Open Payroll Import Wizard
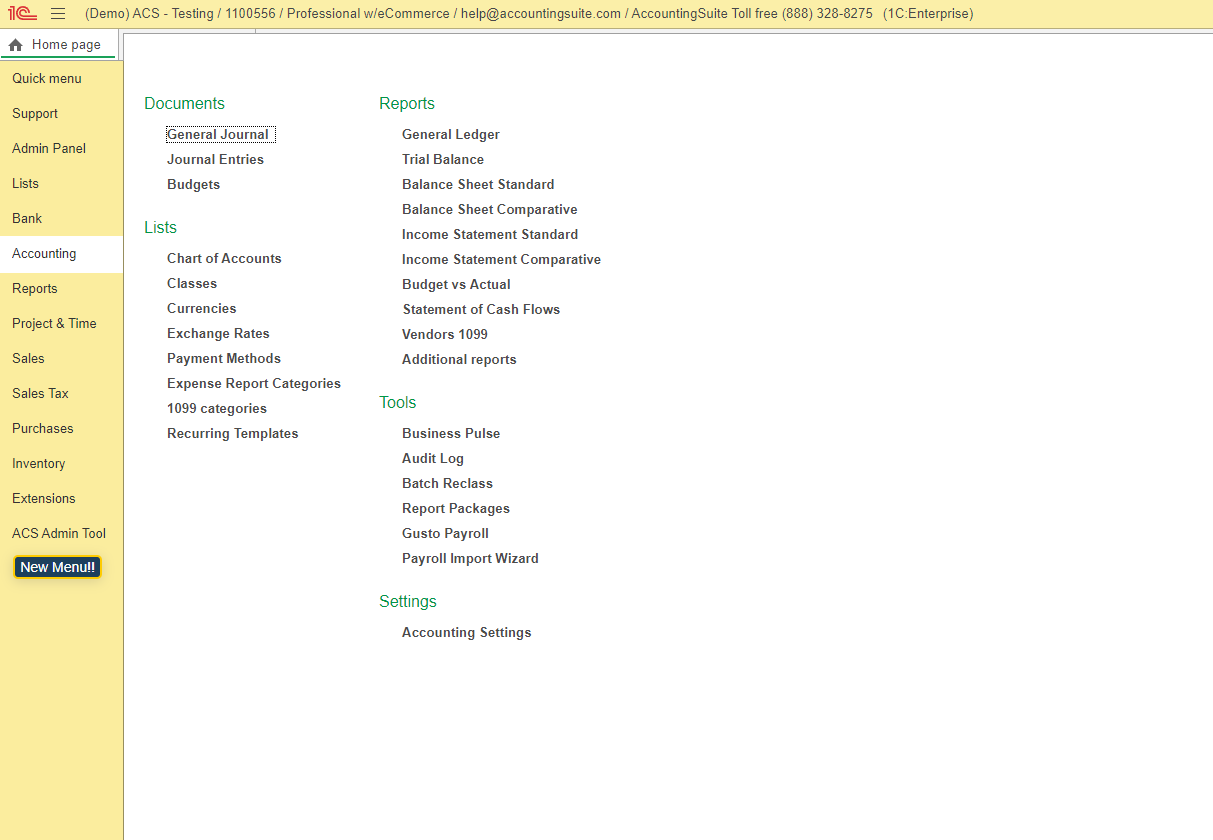1213x840 pixels. point(470,559)
